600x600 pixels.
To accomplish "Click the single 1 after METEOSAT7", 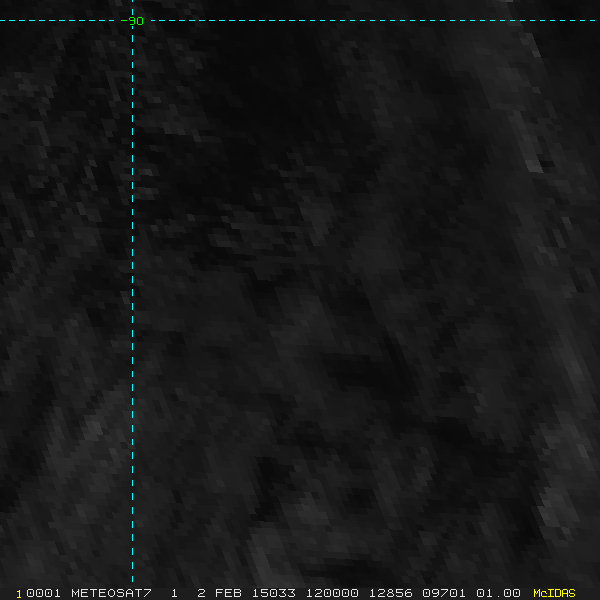I will coord(174,593).
